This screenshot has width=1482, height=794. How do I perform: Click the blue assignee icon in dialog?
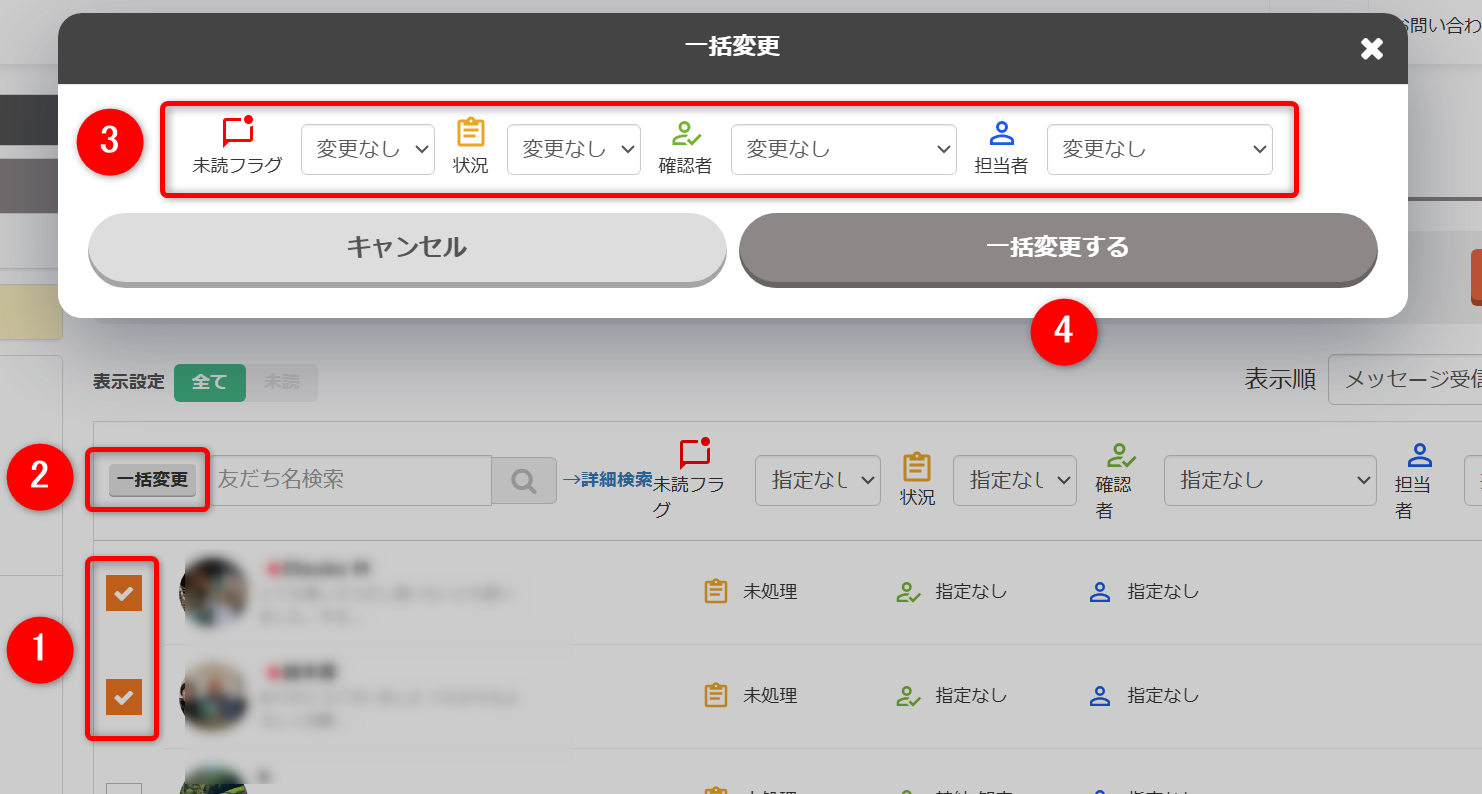click(1001, 133)
